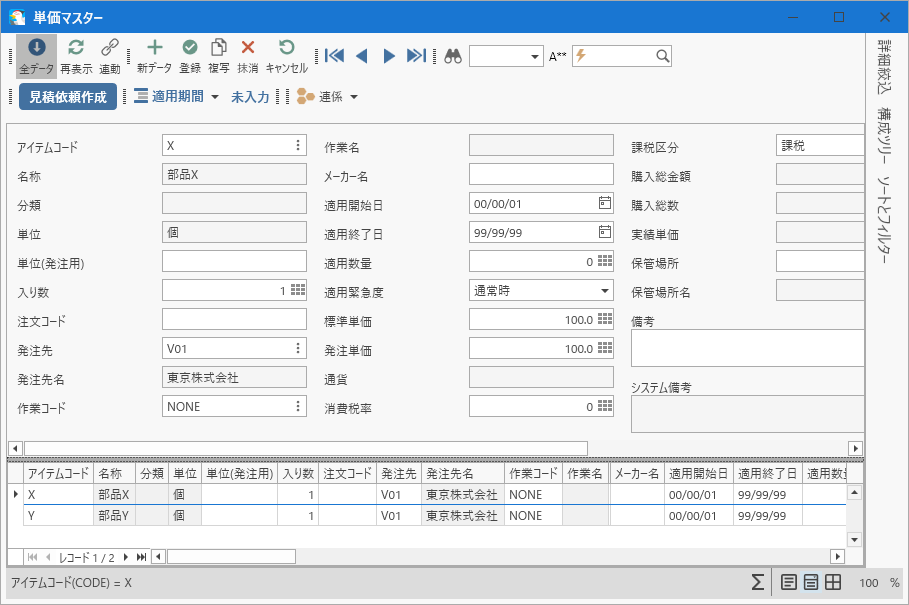Image resolution: width=909 pixels, height=605 pixels.
Task: Switch to grid layout view icon
Action: pyautogui.click(x=833, y=583)
